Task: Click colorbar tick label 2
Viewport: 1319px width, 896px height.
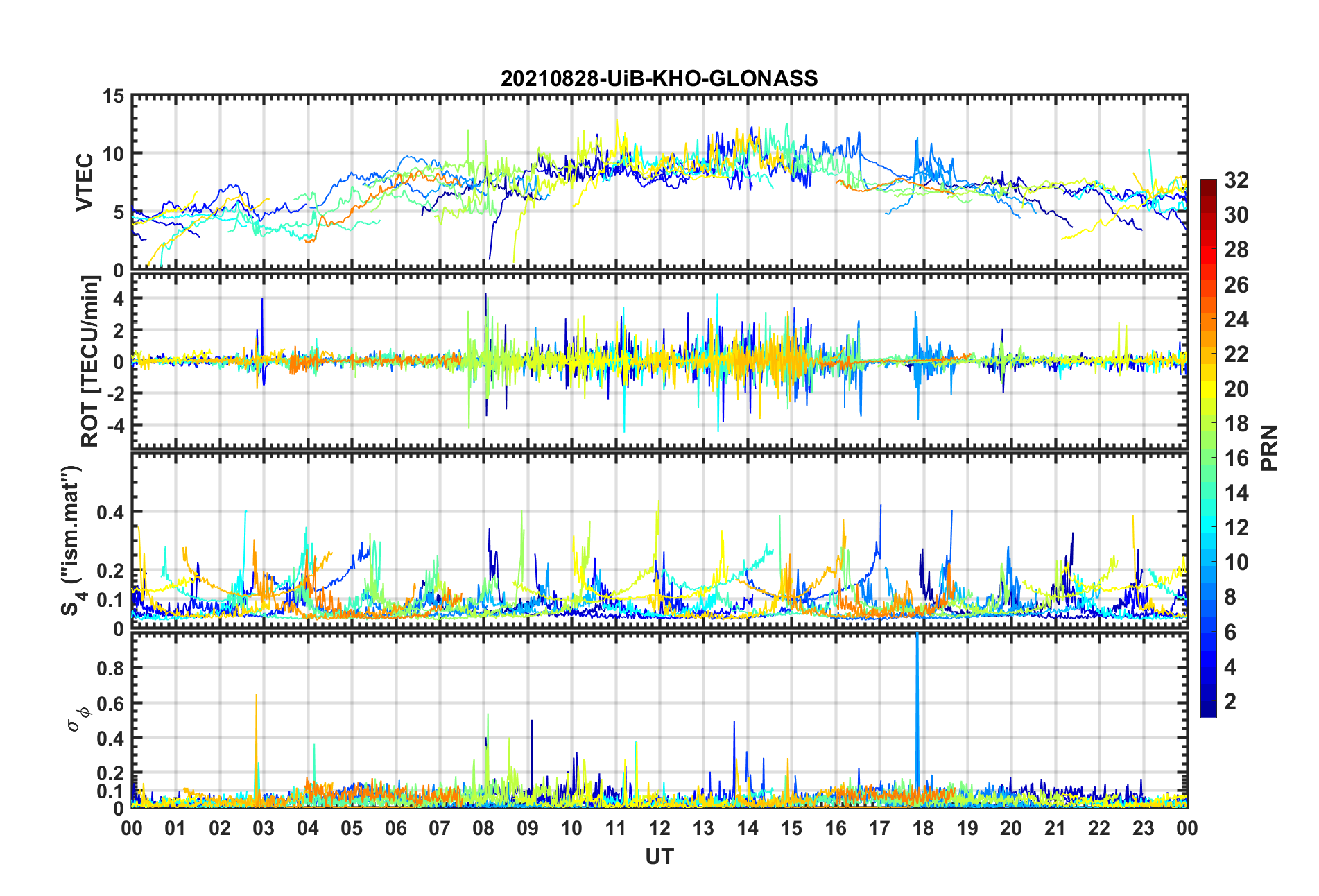Action: [1230, 701]
